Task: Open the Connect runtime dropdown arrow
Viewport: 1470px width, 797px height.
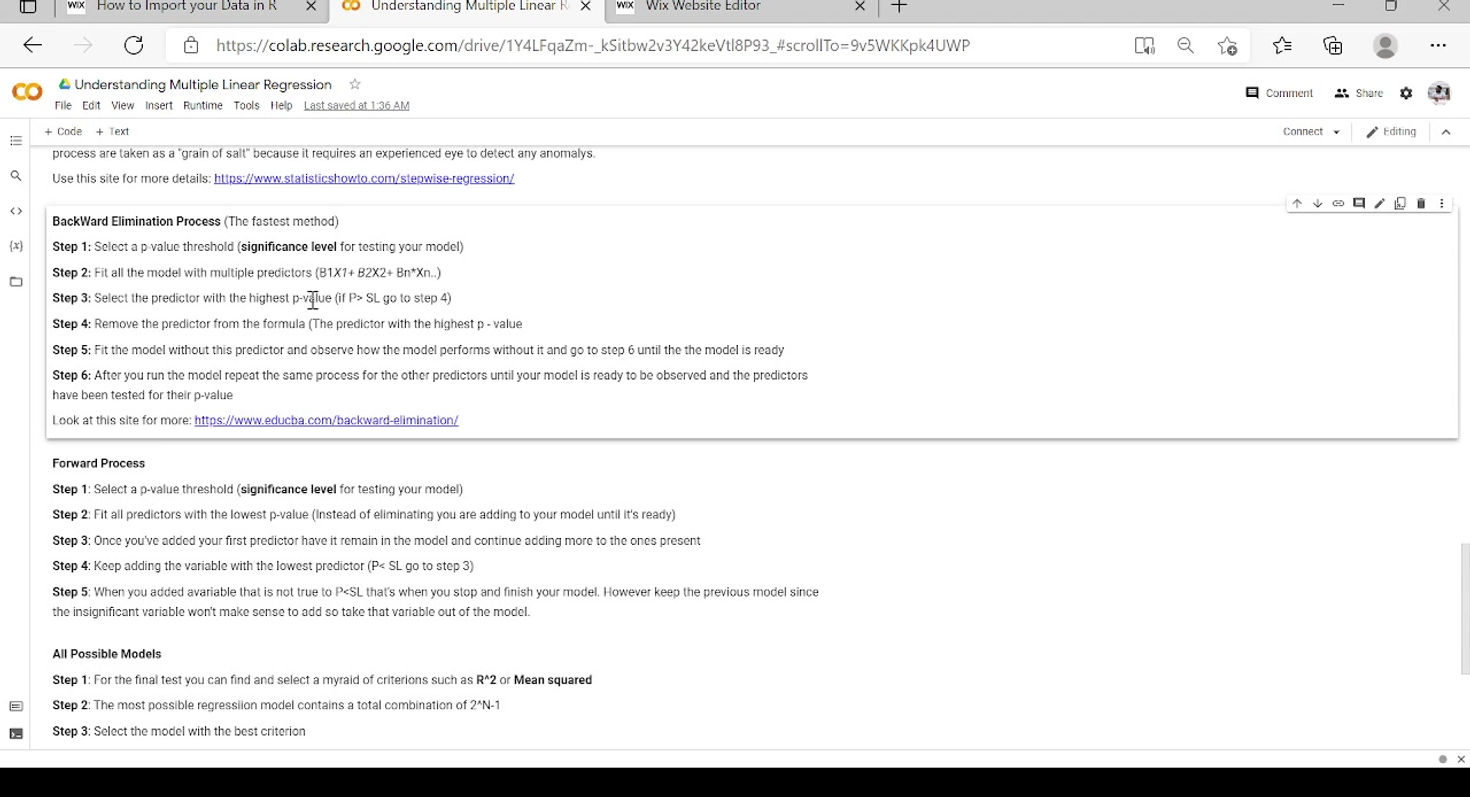Action: click(1337, 132)
